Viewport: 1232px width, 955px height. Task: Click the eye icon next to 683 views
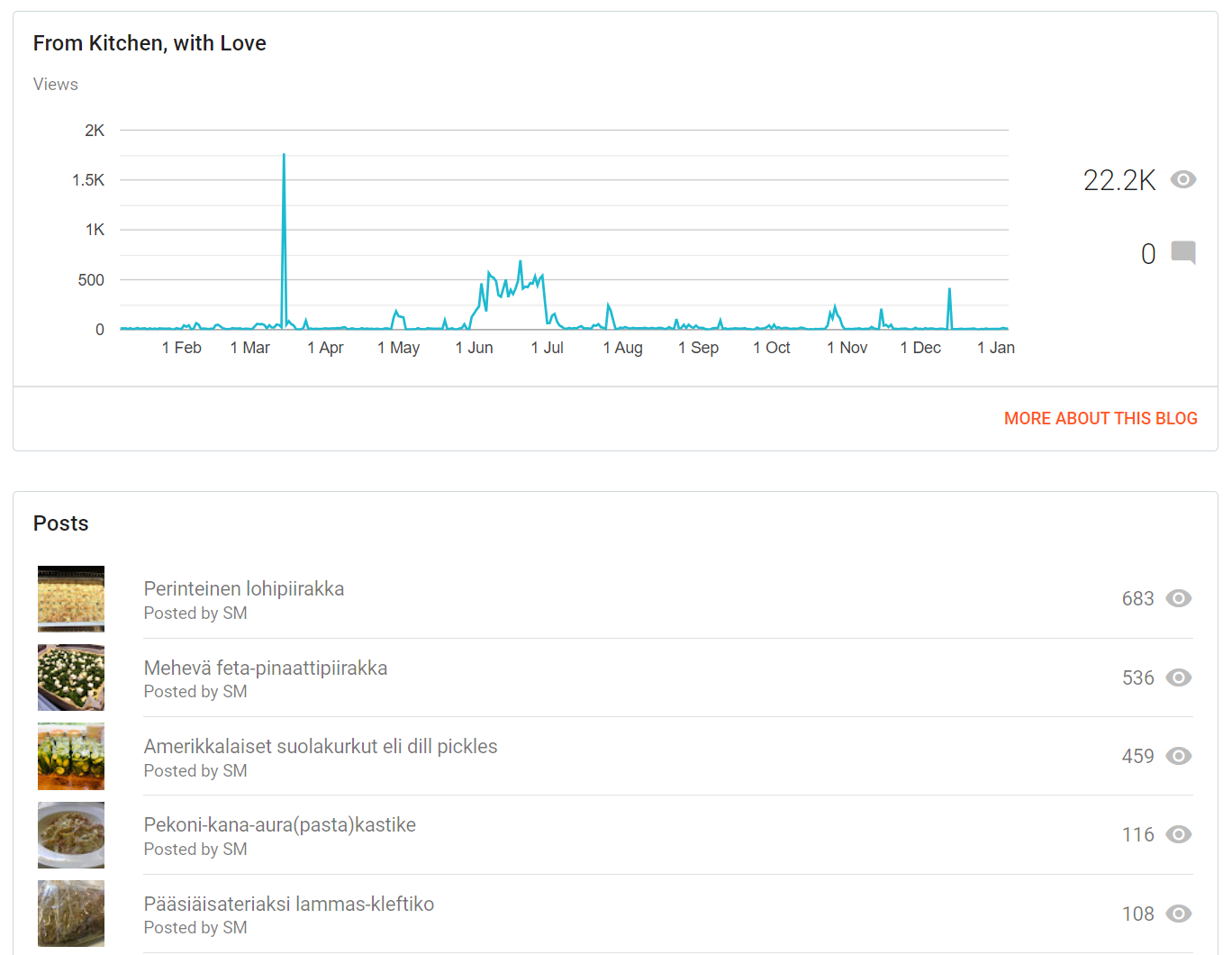click(1178, 598)
